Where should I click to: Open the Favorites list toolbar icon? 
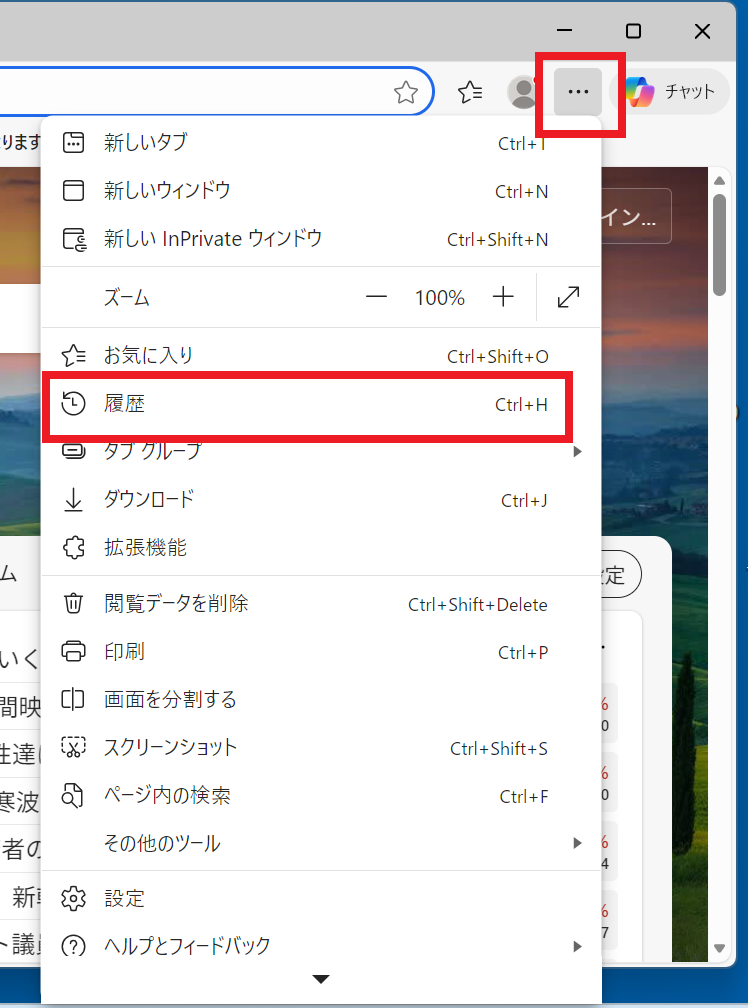point(471,93)
